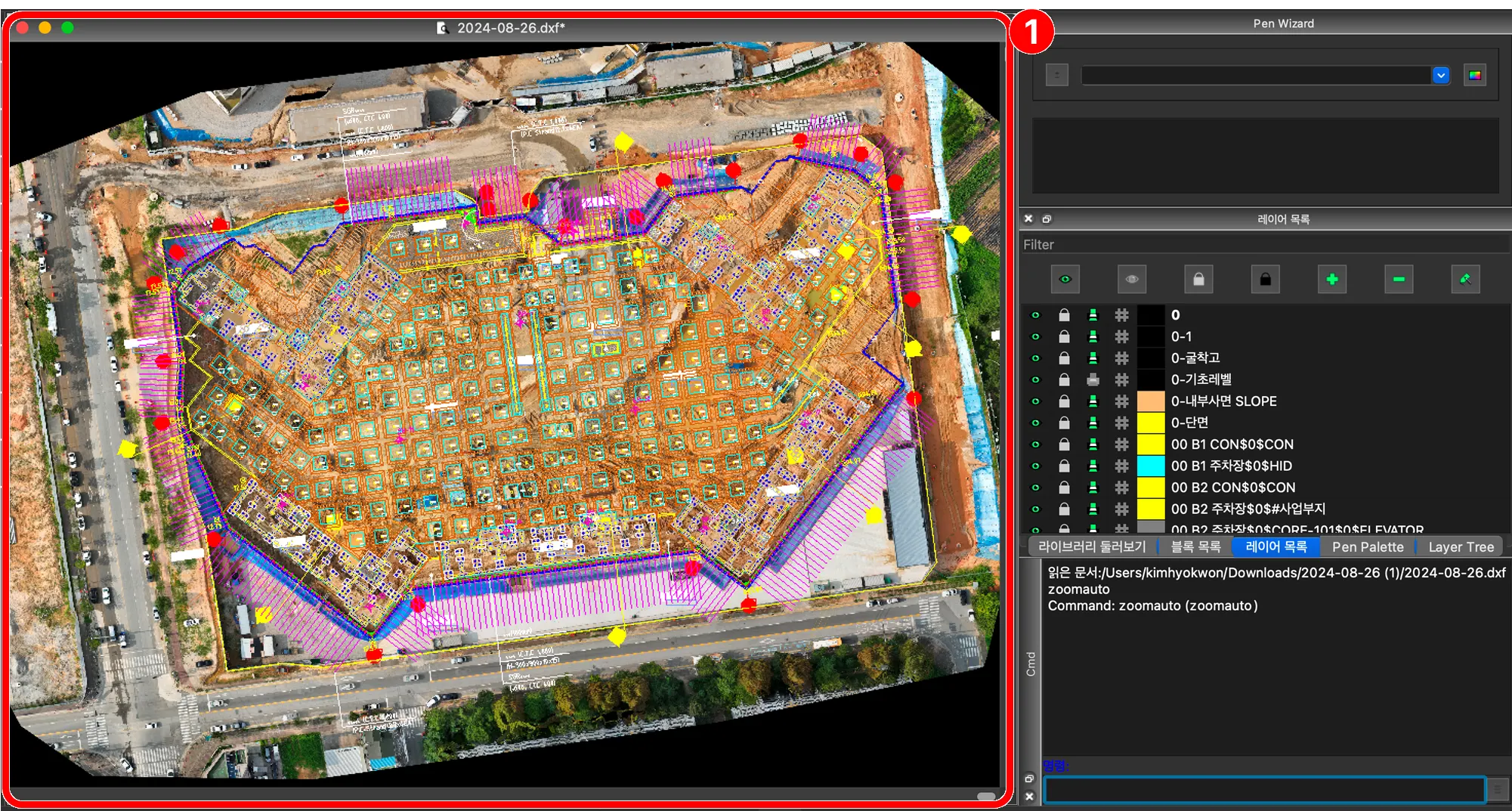
Task: Edit layer attributes with the pencil button
Action: (x=1465, y=280)
